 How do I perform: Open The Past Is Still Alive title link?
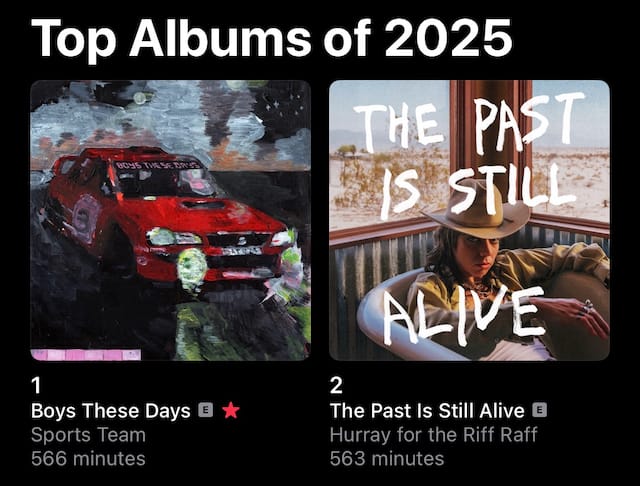tap(427, 411)
